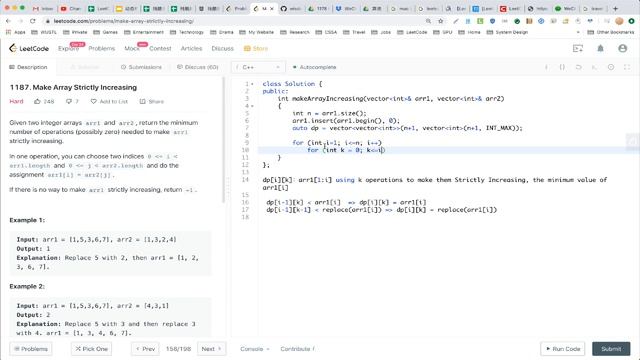Click the Chrome profile avatar
640x360 pixels.
(619, 21)
